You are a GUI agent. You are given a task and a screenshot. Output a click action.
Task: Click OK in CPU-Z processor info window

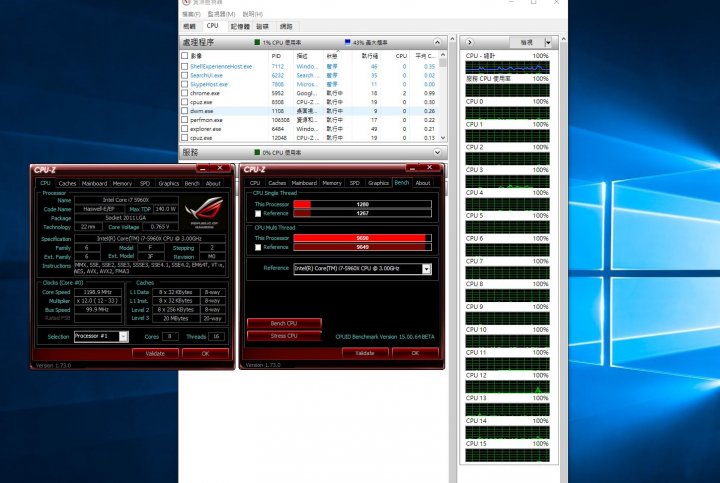pyautogui.click(x=205, y=354)
